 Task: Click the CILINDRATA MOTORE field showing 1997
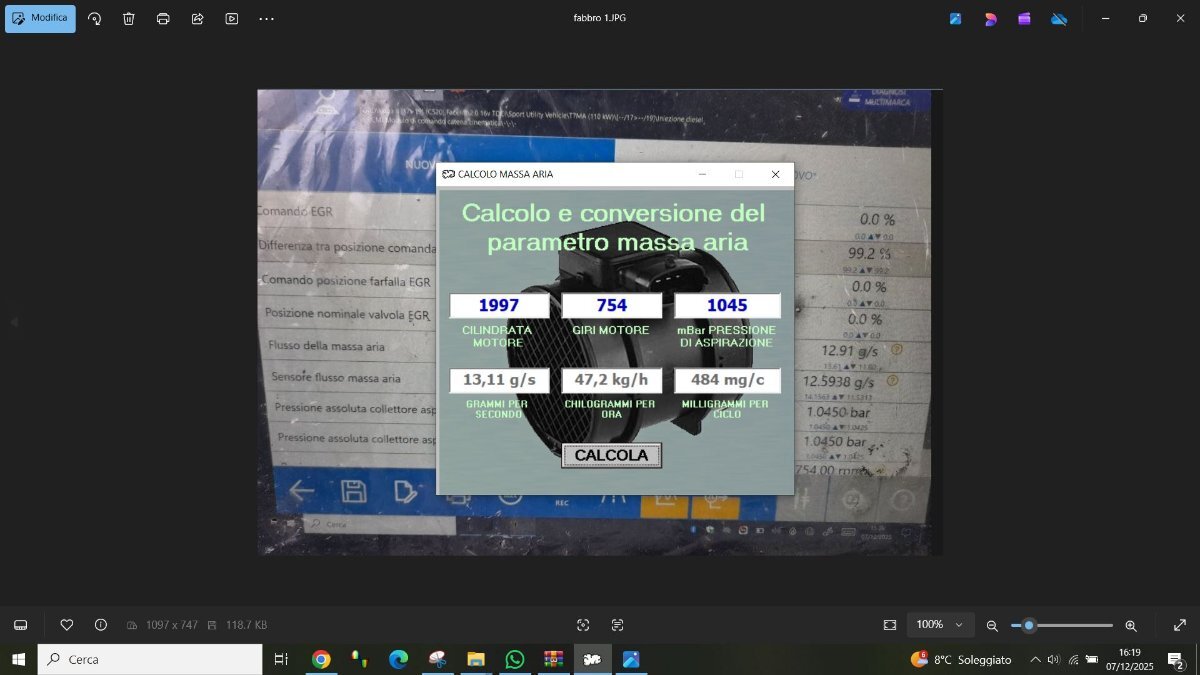pyautogui.click(x=499, y=306)
